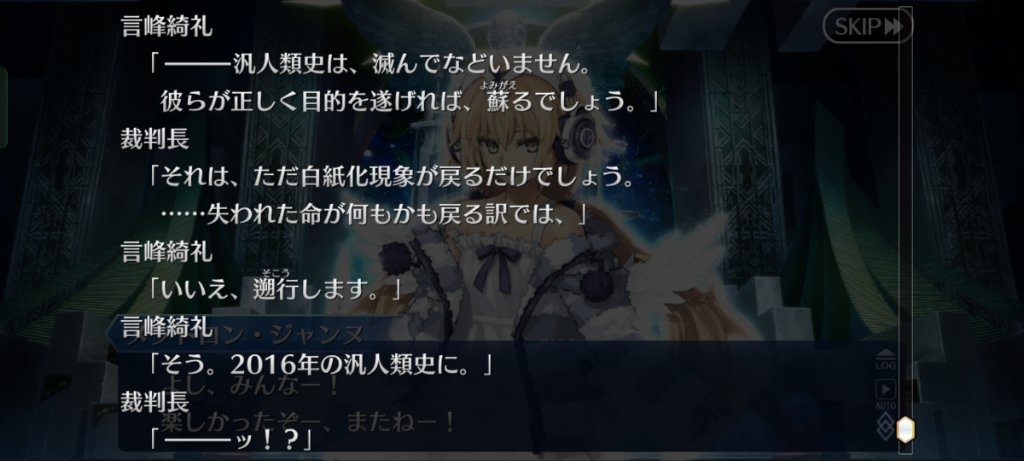Click the last 裁判長 speaker name
The image size is (1024, 461).
click(x=155, y=403)
